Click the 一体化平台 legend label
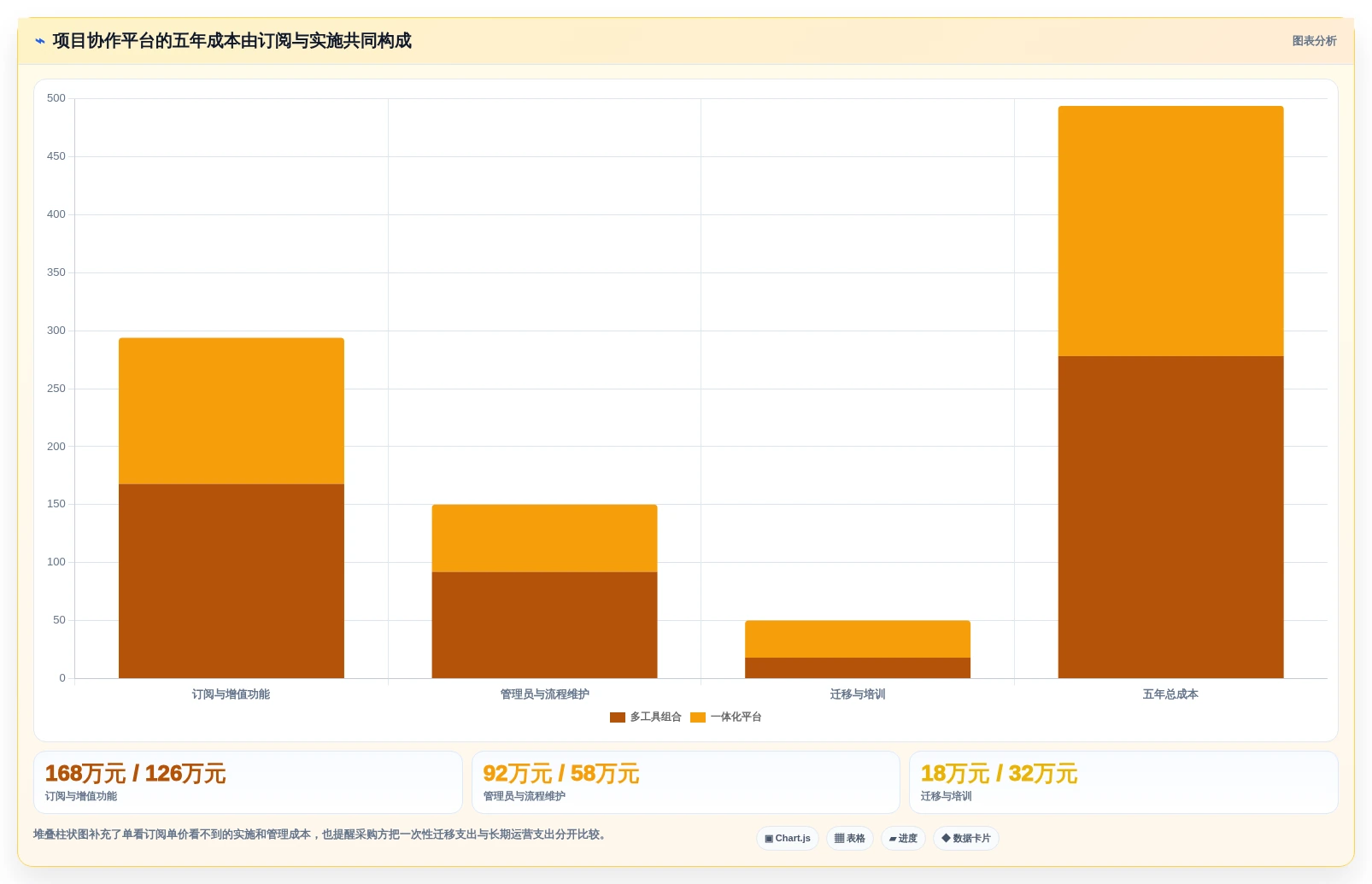This screenshot has height=884, width=1372. [736, 717]
